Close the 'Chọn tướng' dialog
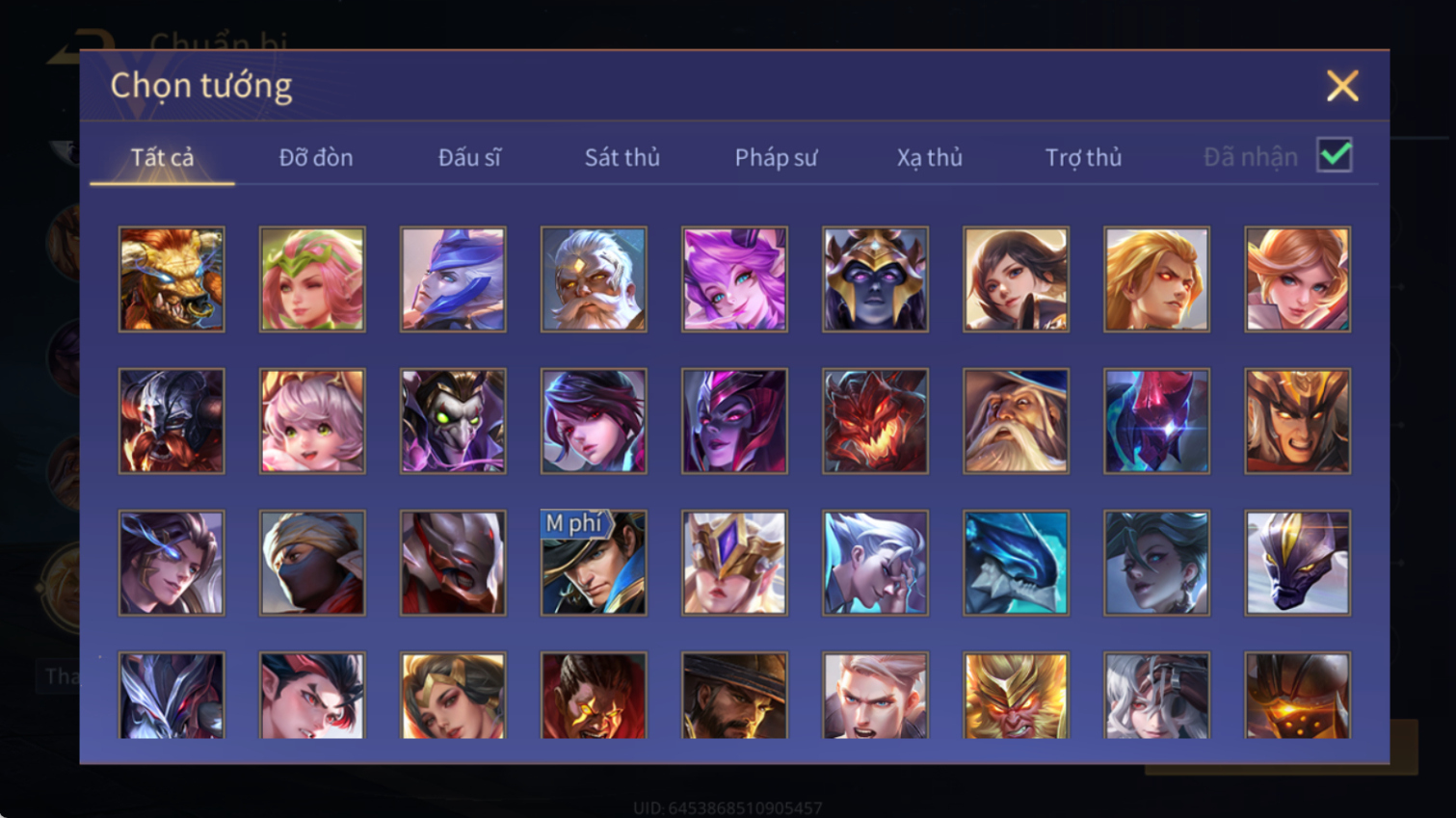The height and width of the screenshot is (818, 1456). [x=1342, y=86]
